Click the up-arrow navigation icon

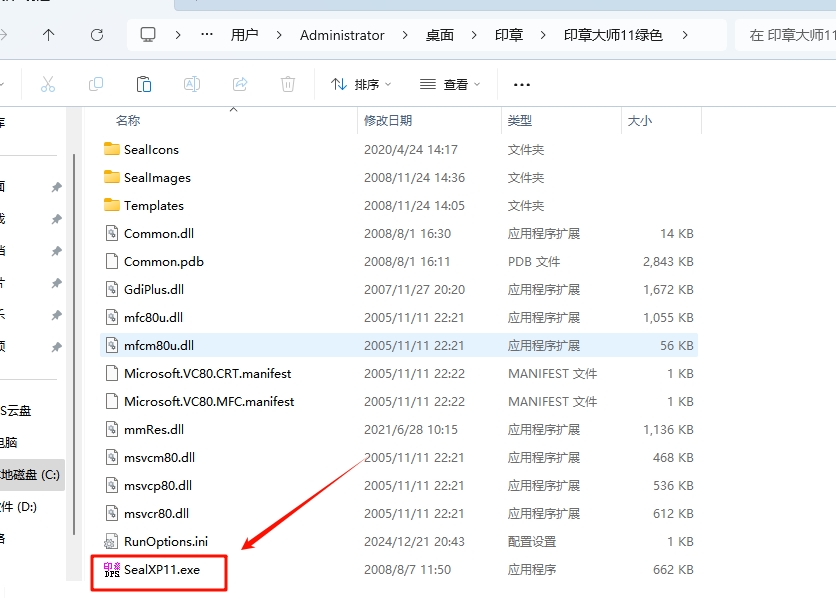point(50,34)
